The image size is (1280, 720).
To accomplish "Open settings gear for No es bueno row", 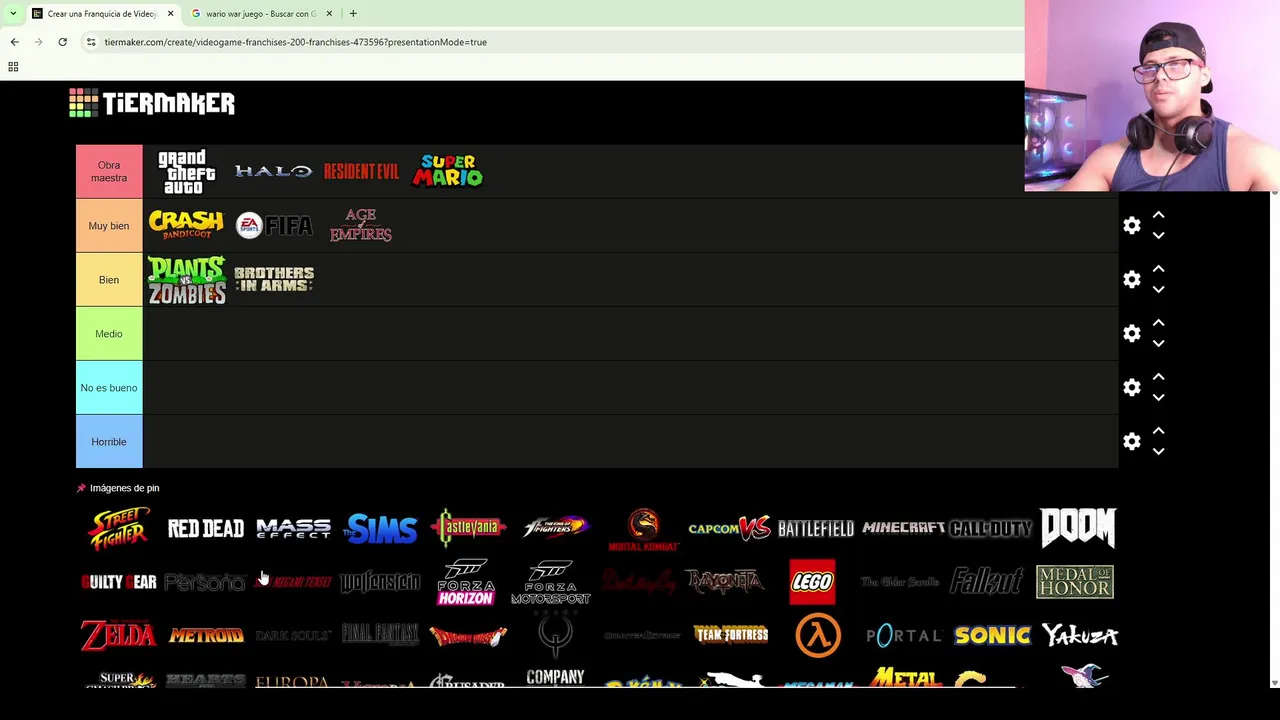I will 1131,388.
